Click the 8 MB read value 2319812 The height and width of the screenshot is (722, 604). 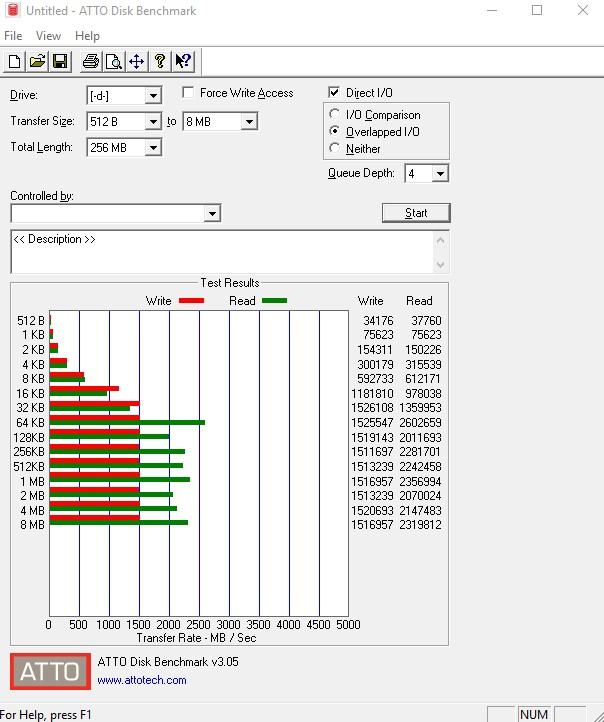420,525
